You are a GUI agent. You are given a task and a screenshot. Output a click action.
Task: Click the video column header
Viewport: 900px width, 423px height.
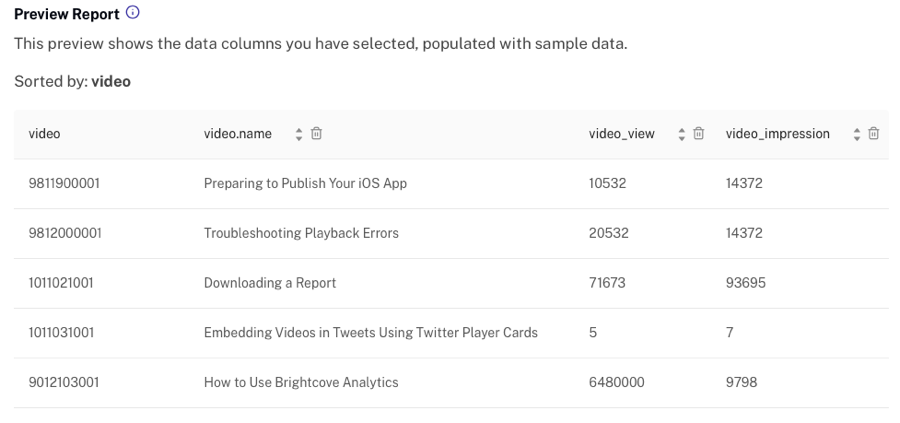(x=44, y=134)
